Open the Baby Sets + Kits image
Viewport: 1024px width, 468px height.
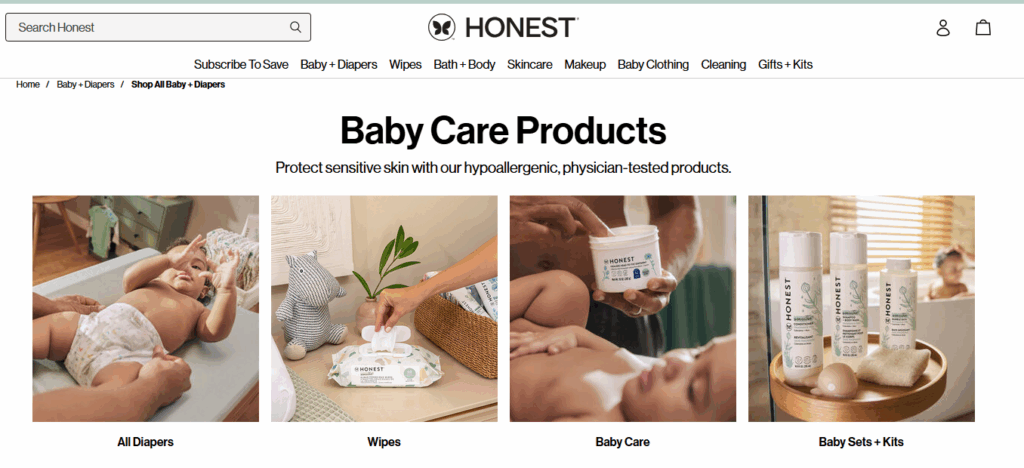(x=861, y=309)
